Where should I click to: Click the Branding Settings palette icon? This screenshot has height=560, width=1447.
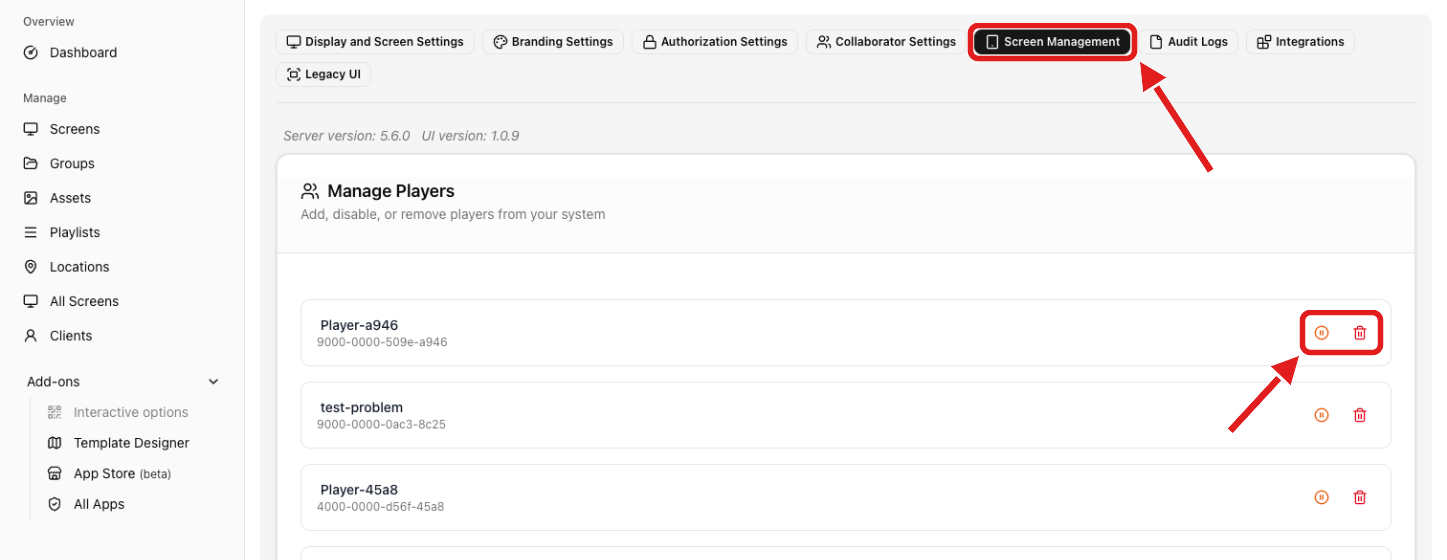click(x=500, y=42)
